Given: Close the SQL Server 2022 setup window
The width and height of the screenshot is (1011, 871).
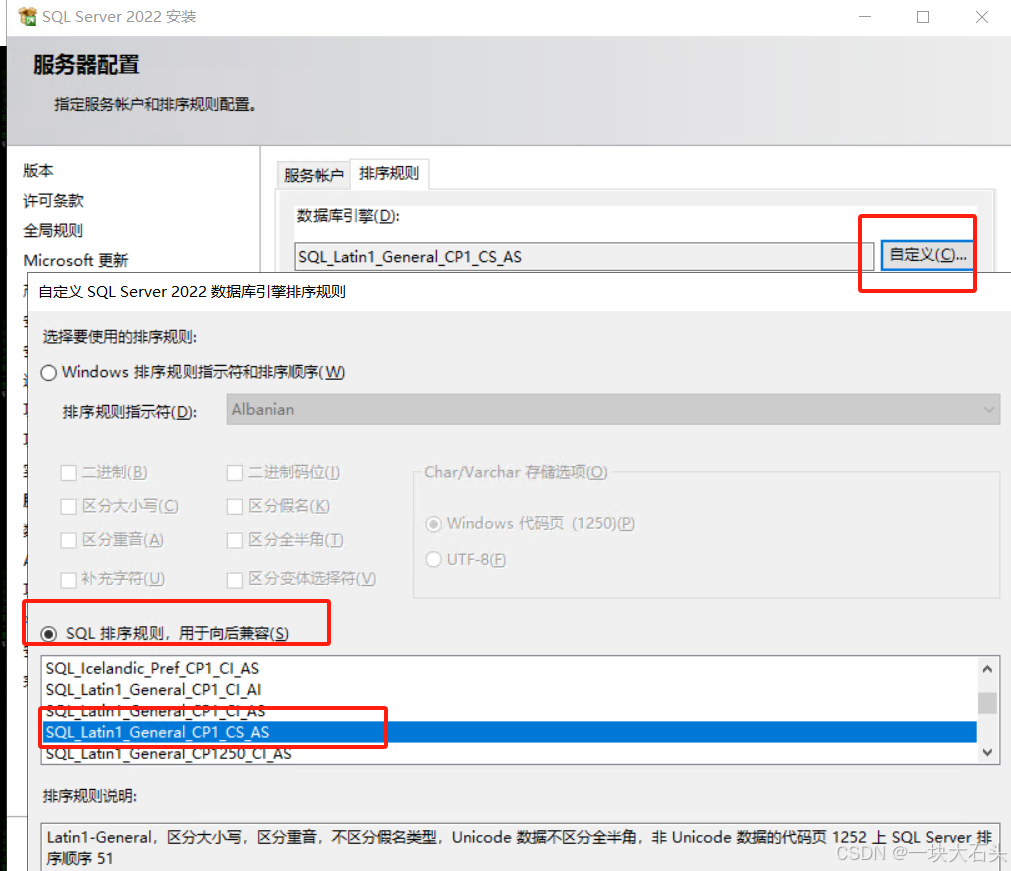Looking at the screenshot, I should [981, 17].
